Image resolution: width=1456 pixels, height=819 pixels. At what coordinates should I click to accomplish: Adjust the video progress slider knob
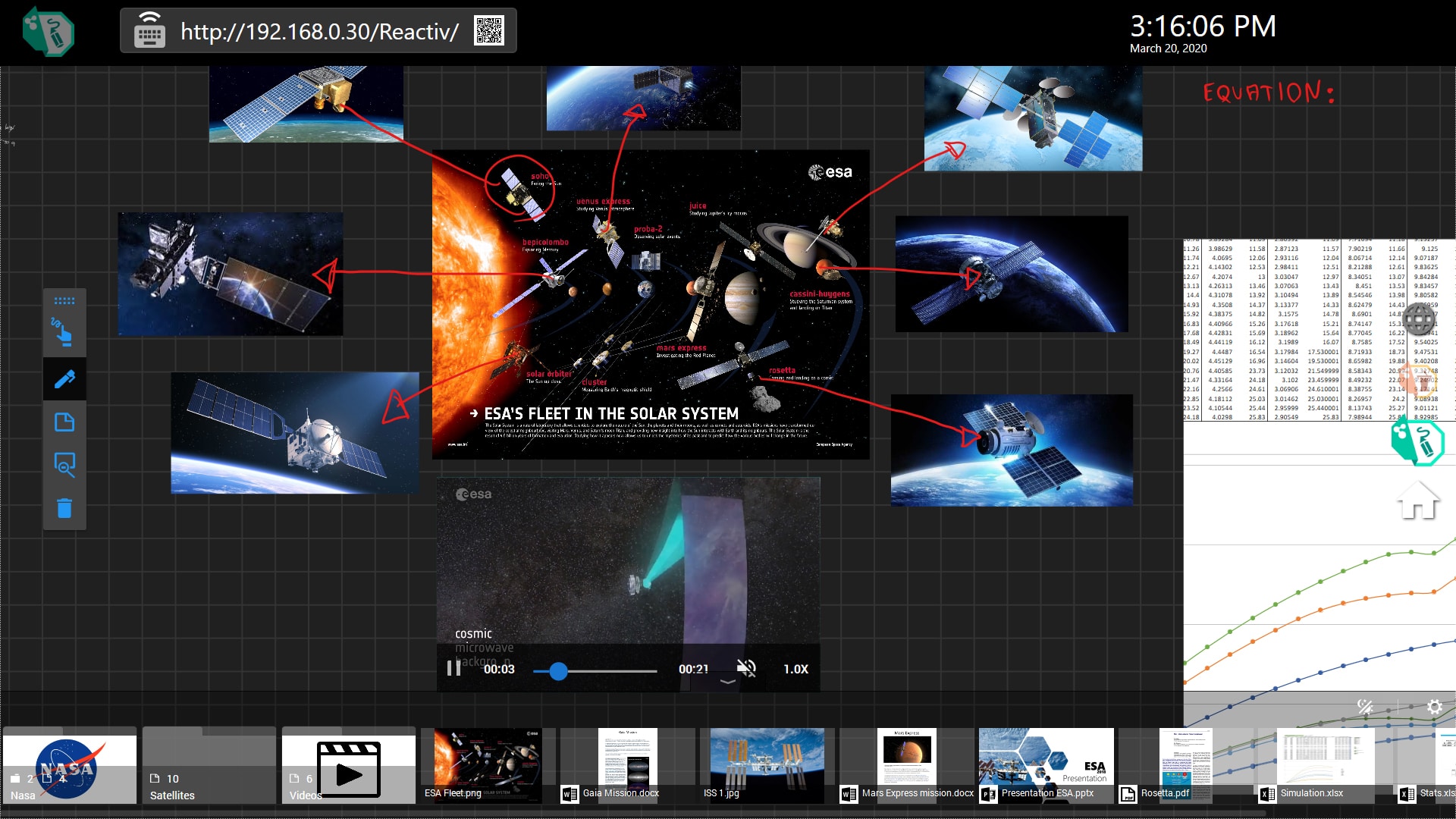pyautogui.click(x=558, y=670)
